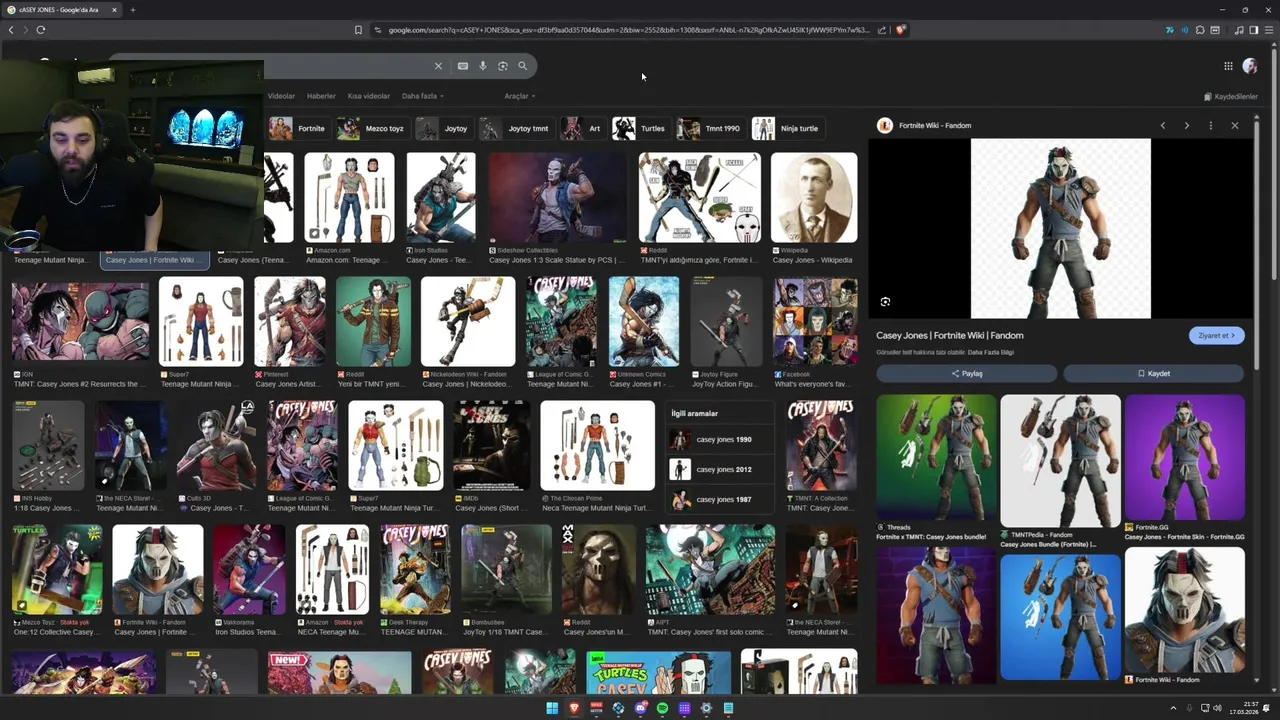Show the next image in the preview panel

[x=1187, y=126]
